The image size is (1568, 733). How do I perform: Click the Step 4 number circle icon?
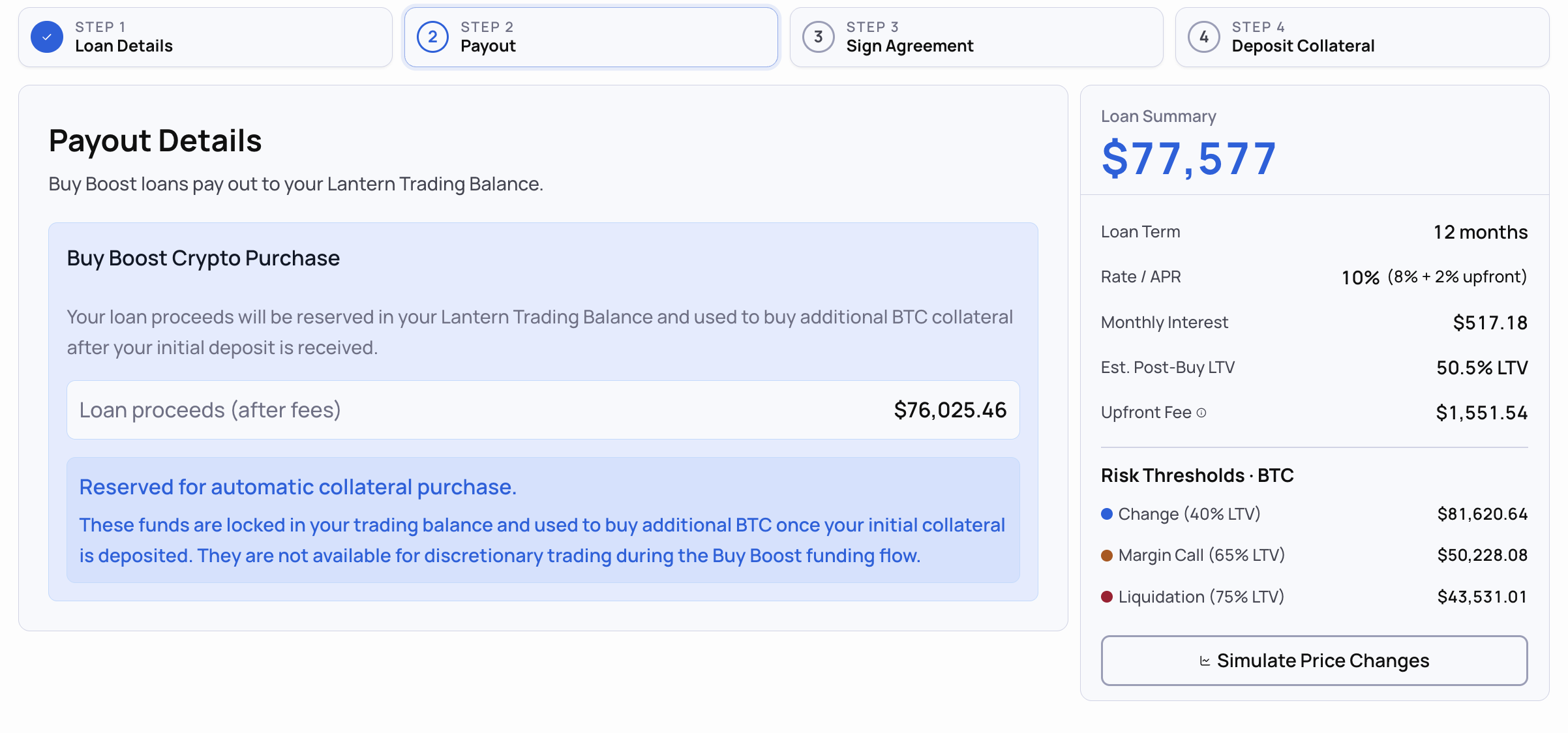tap(1204, 37)
